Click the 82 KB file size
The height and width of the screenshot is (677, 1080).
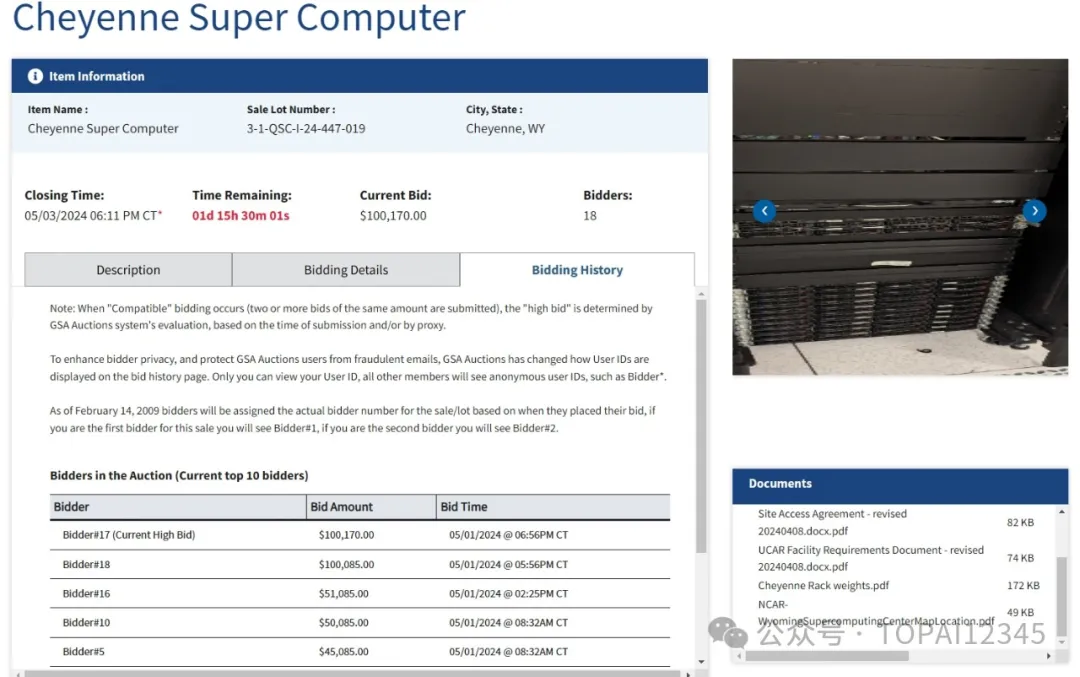click(1020, 523)
